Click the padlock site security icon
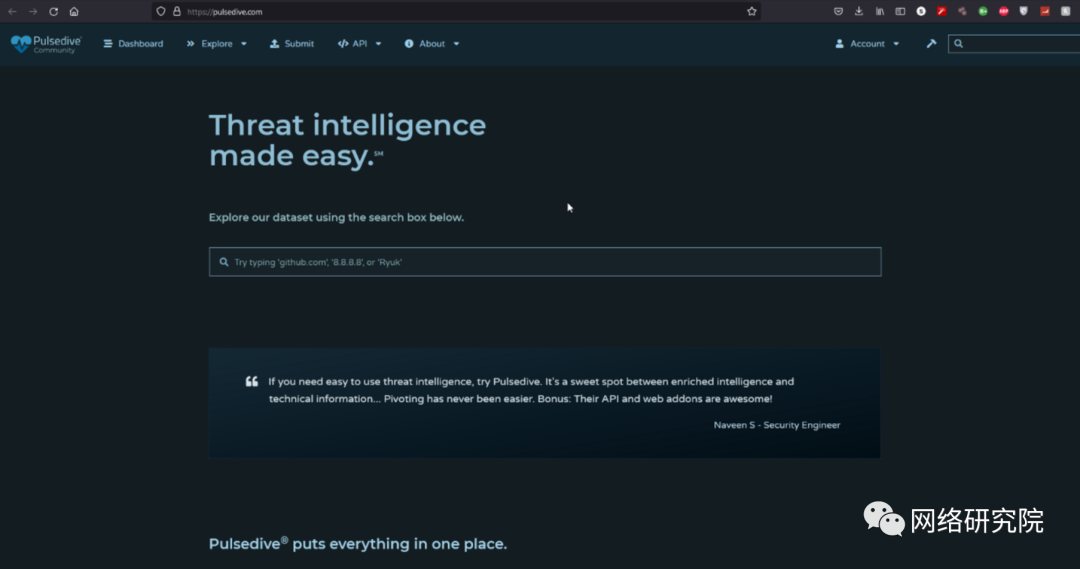 coord(177,12)
